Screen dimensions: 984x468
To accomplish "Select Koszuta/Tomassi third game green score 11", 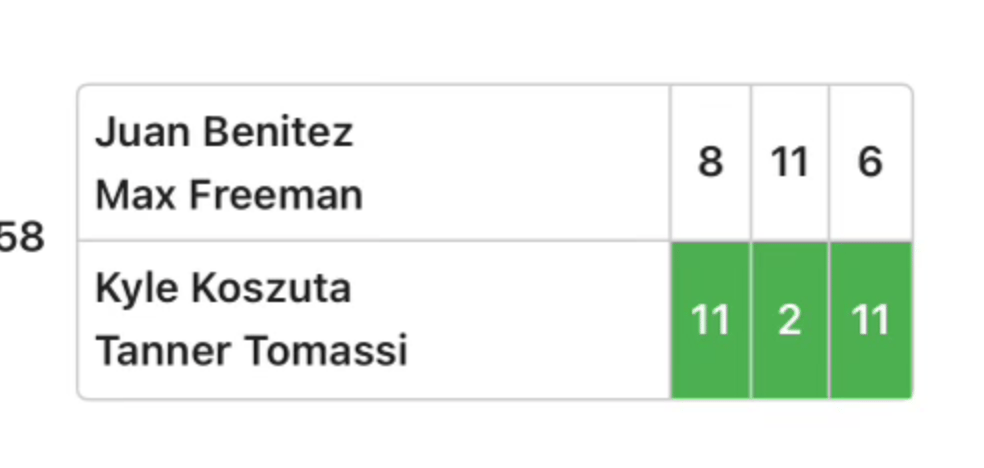I will [x=870, y=320].
